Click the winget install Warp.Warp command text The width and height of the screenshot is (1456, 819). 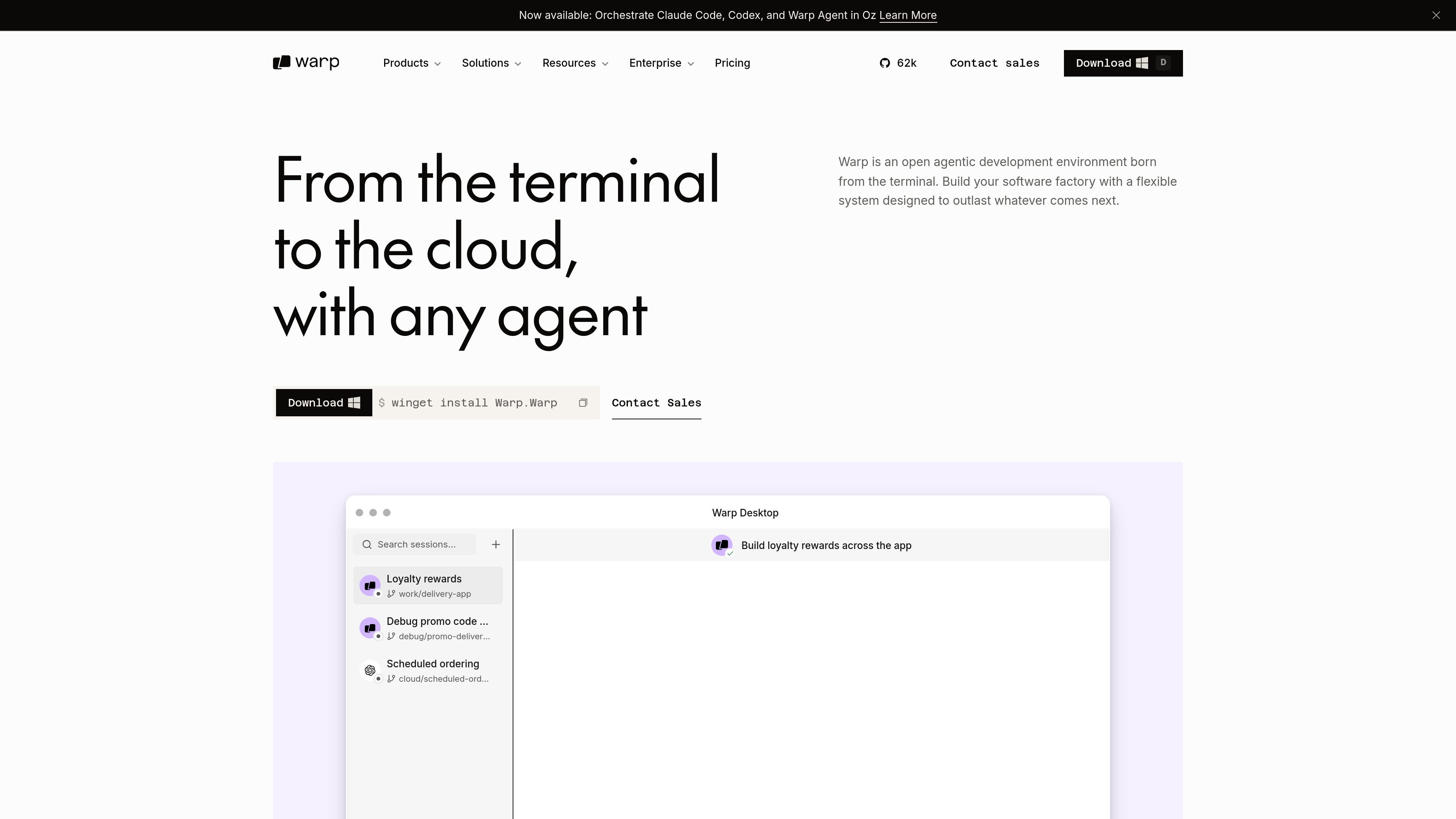click(474, 403)
